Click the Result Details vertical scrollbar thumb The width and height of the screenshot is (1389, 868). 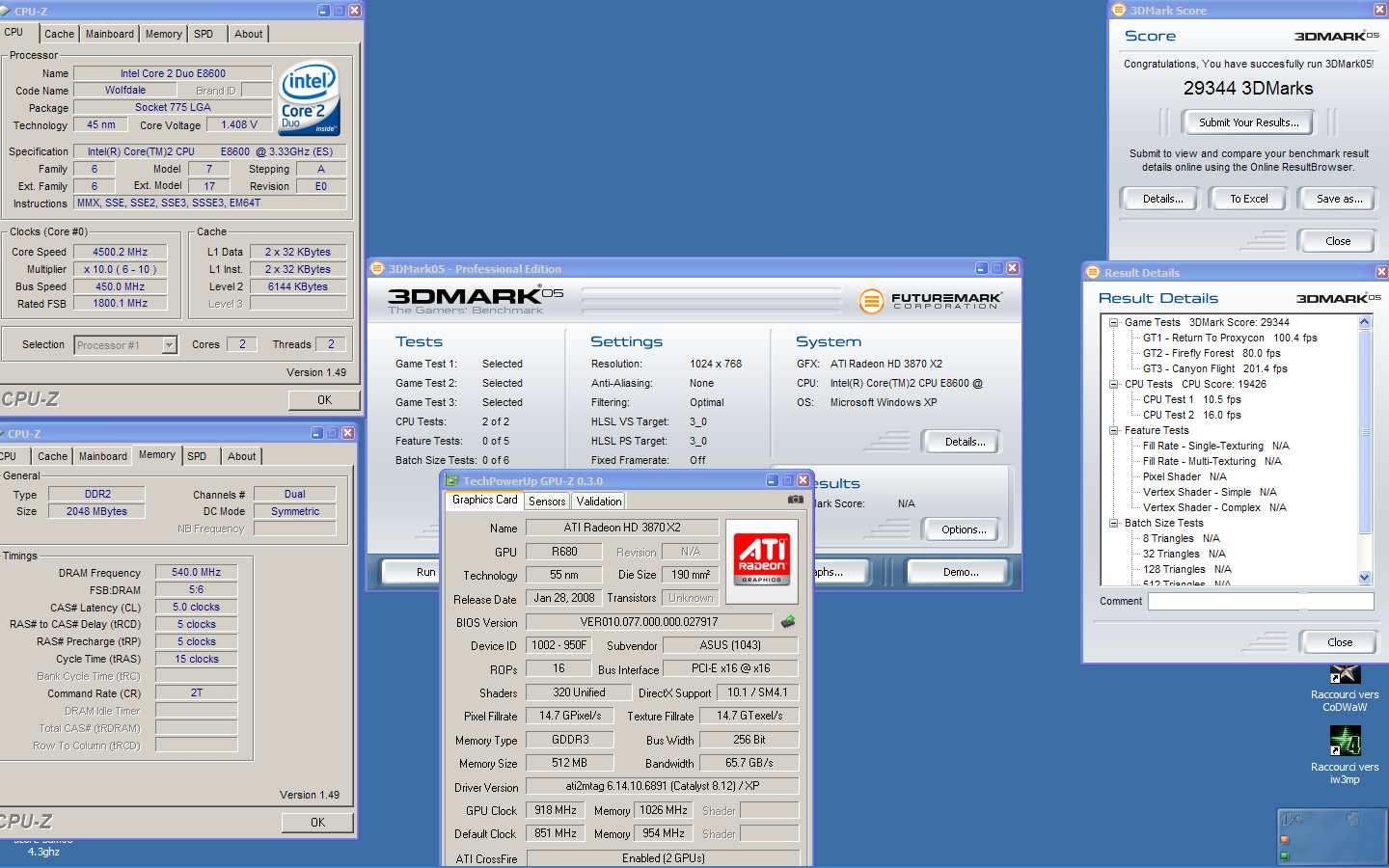(1365, 431)
